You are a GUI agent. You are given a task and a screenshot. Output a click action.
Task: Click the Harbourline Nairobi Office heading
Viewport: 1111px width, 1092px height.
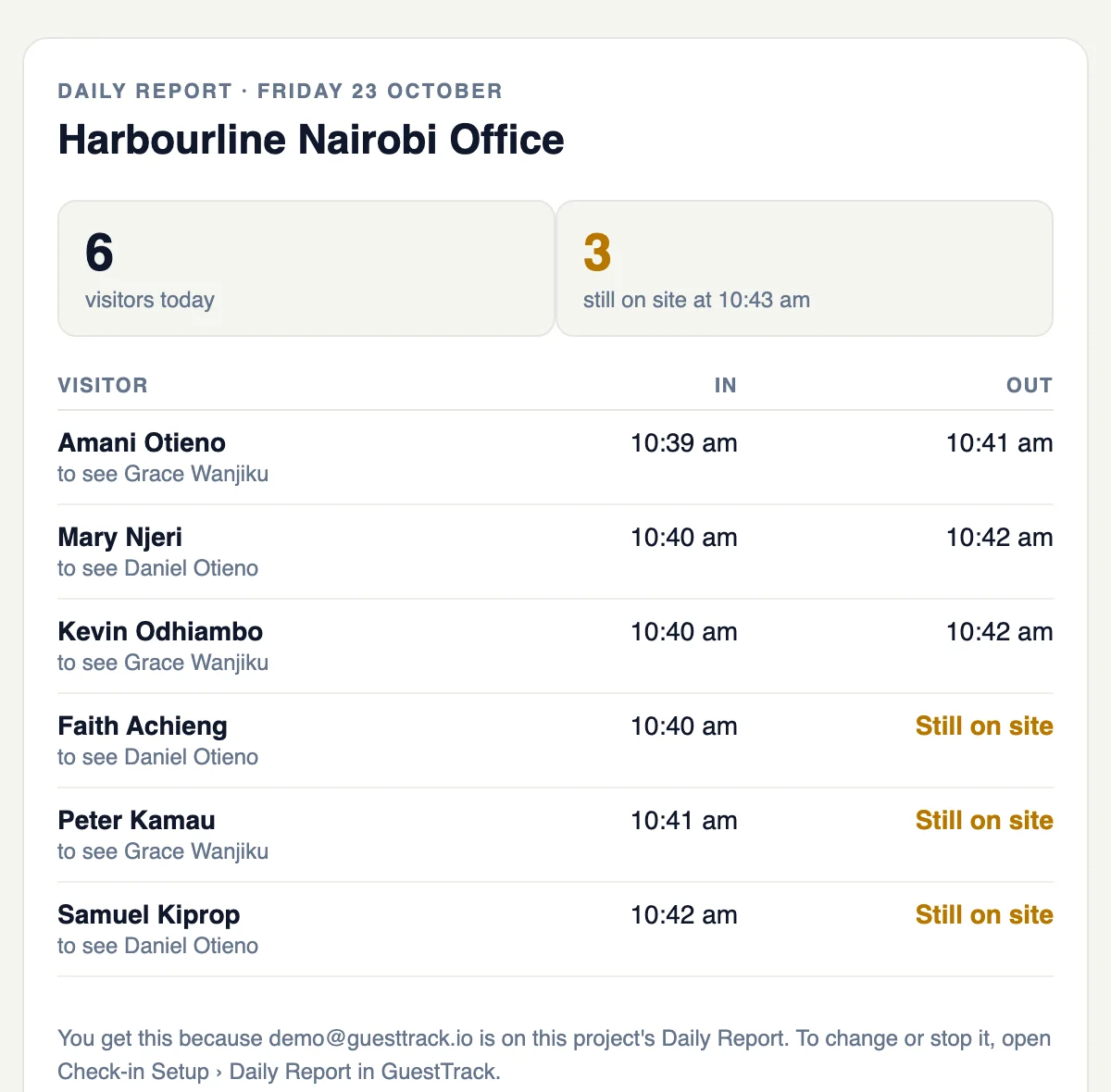pos(311,140)
